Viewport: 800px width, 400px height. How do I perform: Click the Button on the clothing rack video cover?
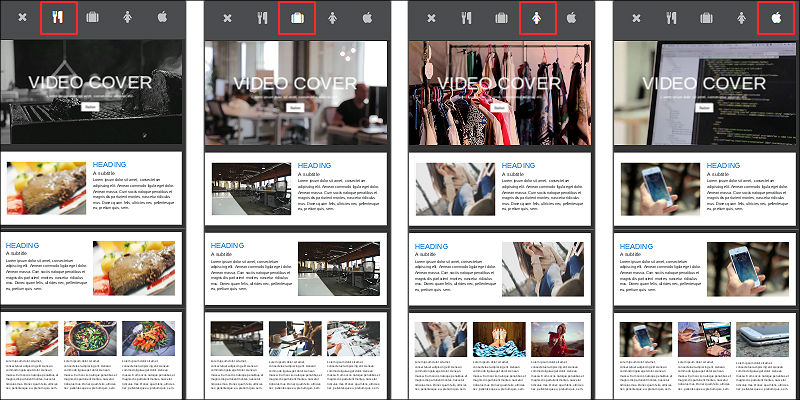(499, 108)
